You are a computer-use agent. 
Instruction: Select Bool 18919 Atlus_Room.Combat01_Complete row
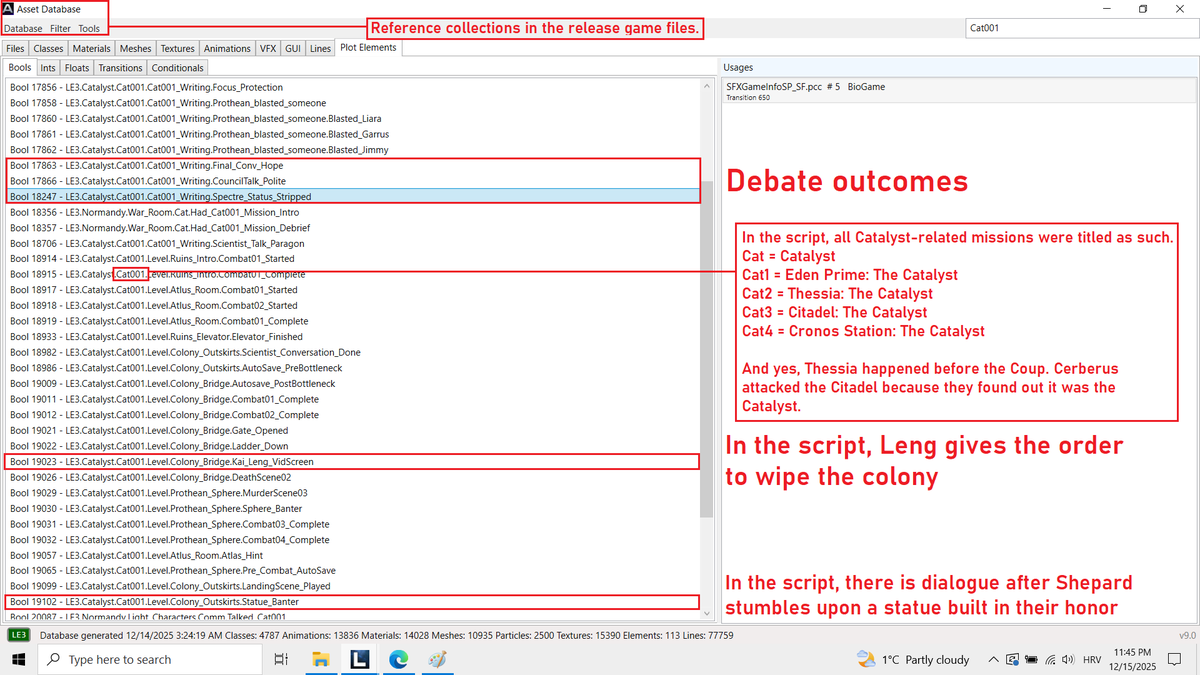(354, 321)
